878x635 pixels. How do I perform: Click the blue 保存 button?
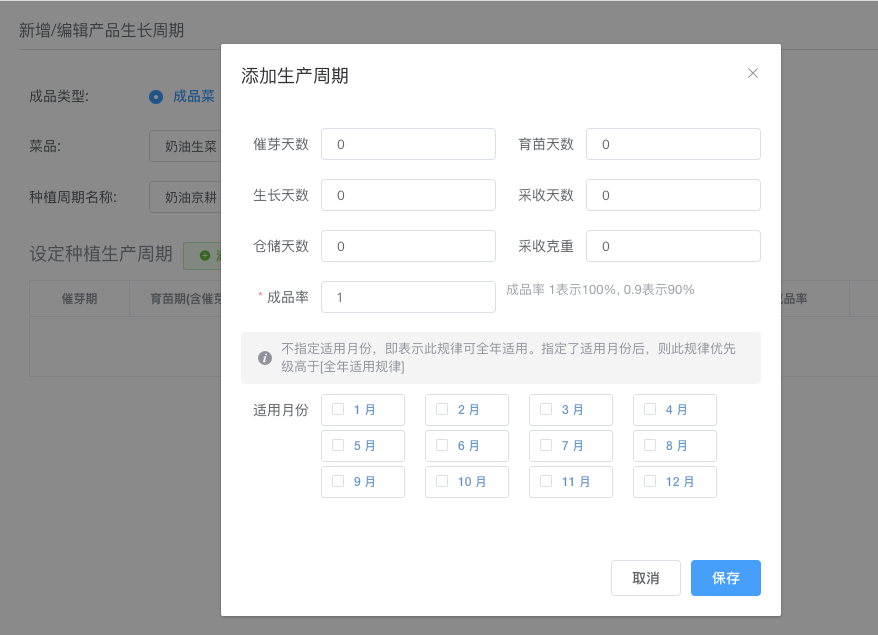pyautogui.click(x=726, y=578)
